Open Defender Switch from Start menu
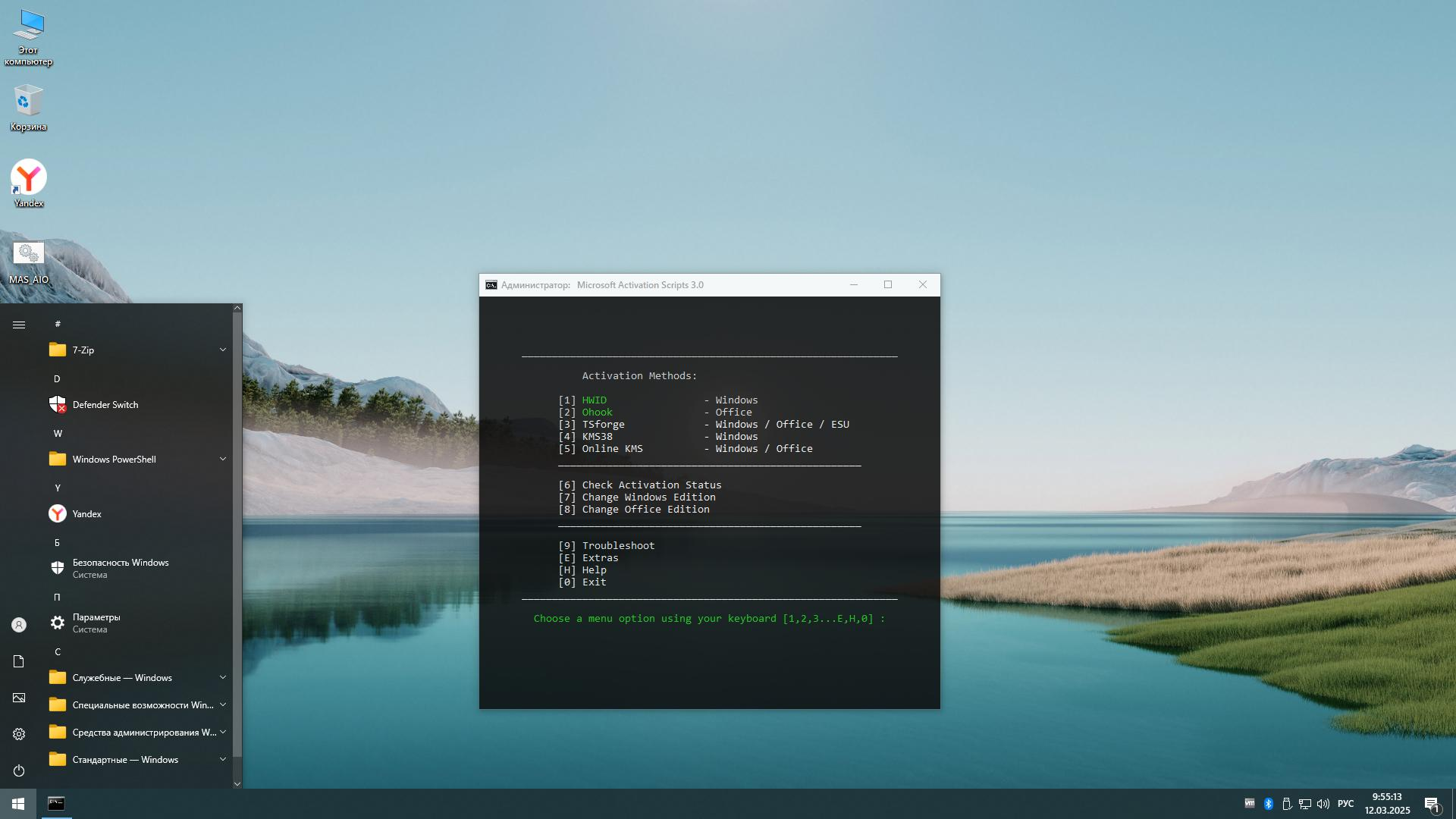Image resolution: width=1456 pixels, height=819 pixels. coord(105,405)
